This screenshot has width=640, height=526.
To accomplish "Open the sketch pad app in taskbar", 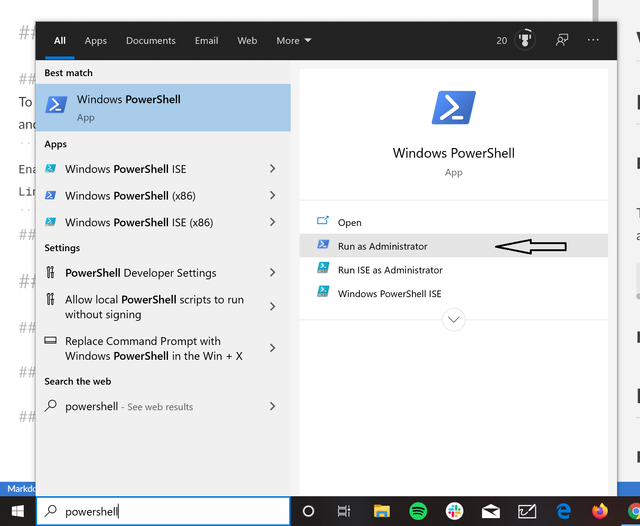I will (527, 511).
